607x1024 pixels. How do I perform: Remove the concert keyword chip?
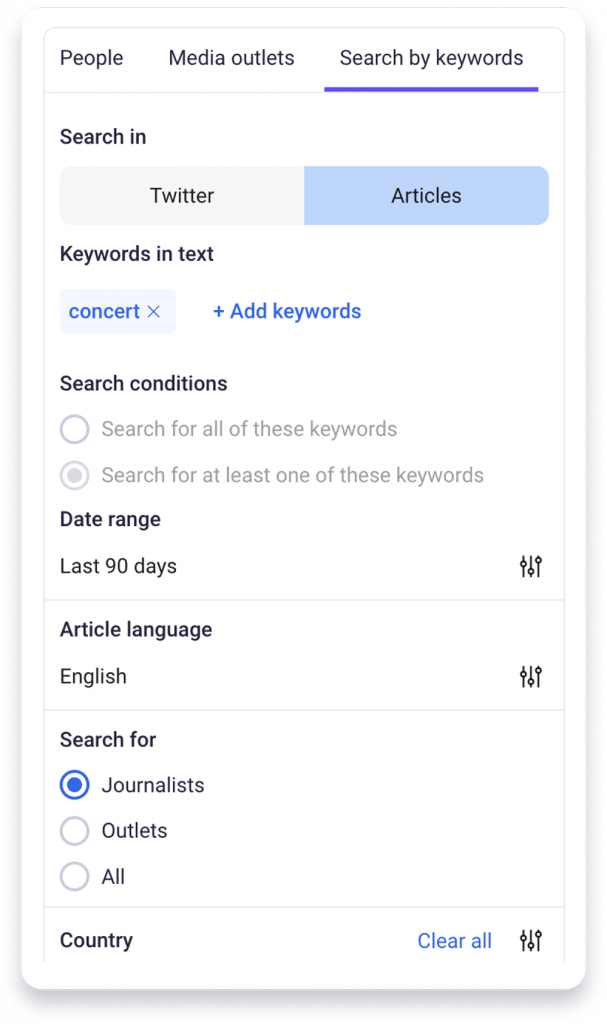[x=154, y=312]
